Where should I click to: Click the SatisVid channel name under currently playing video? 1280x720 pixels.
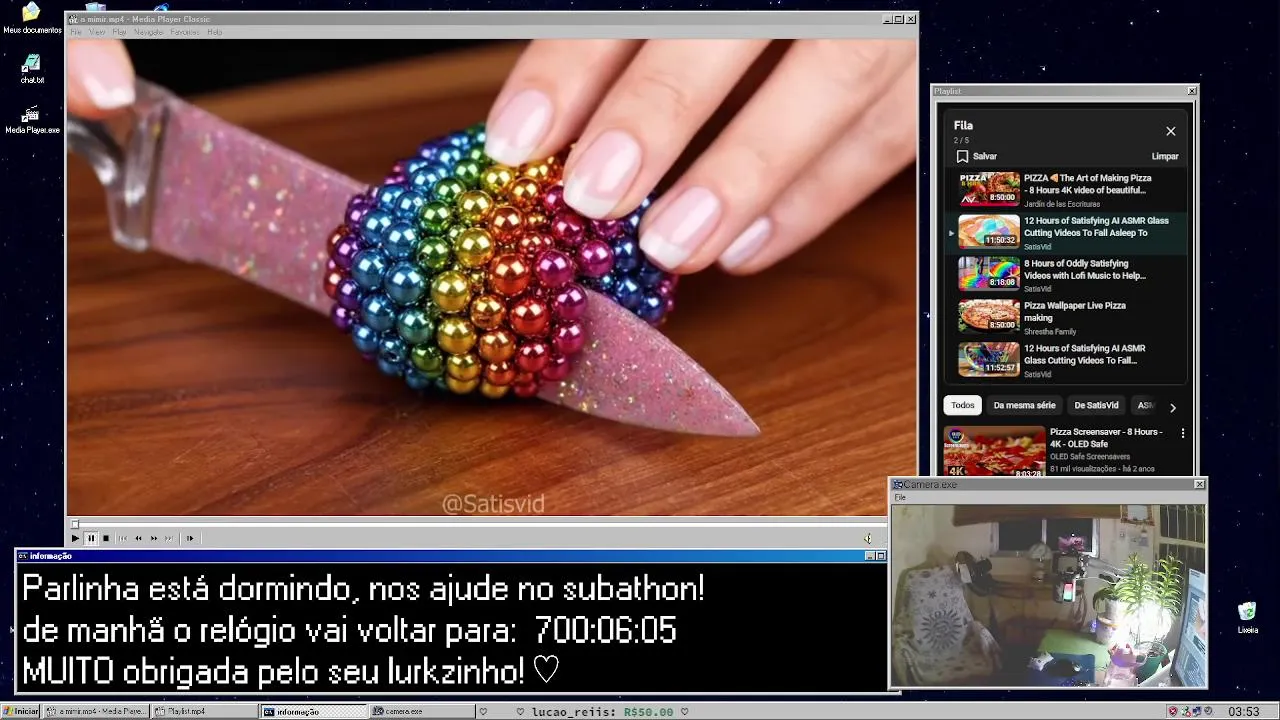pyautogui.click(x=1037, y=247)
